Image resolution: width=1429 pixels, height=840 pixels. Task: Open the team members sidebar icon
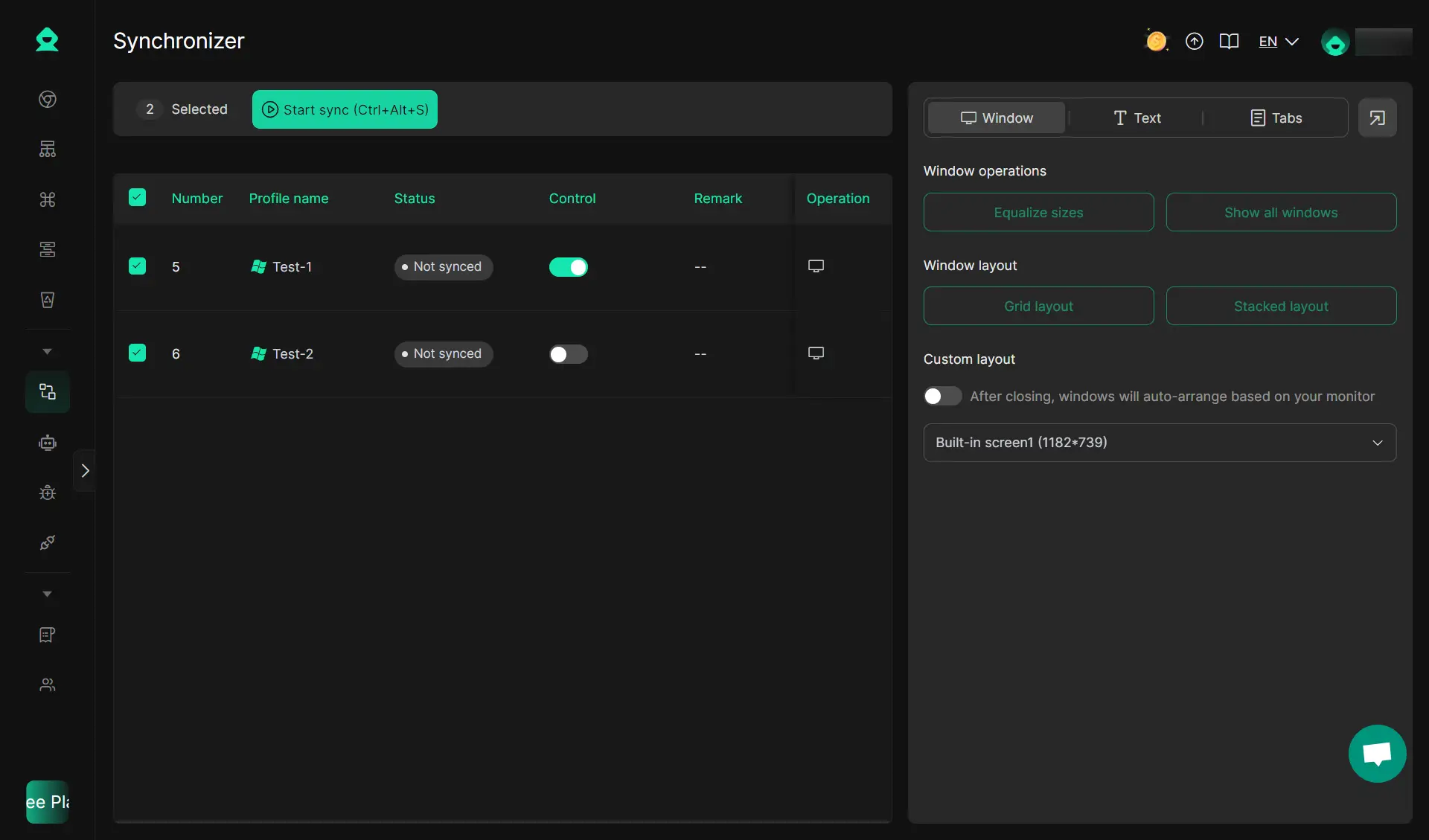point(48,684)
